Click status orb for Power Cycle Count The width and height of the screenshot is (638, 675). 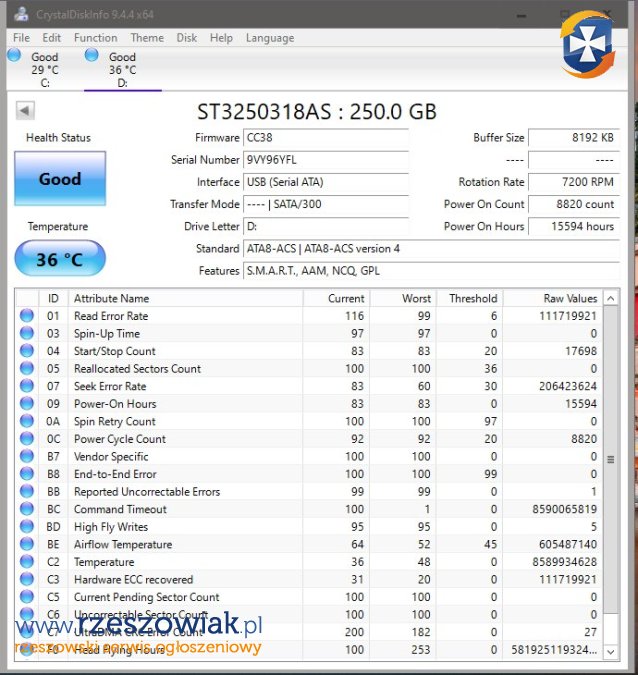[27, 439]
